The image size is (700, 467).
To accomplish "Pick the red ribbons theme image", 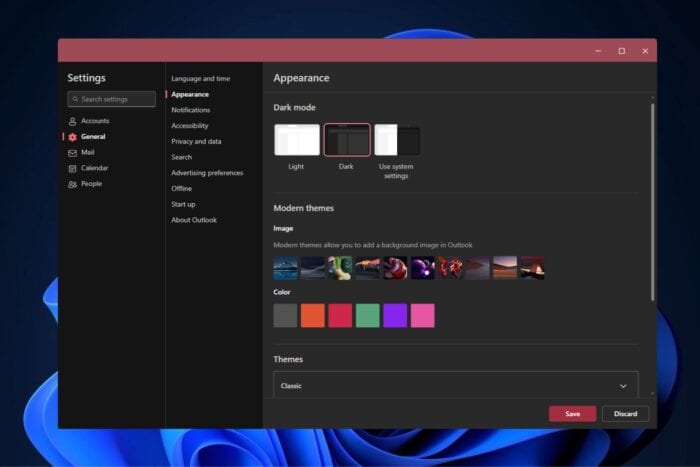I will click(450, 268).
